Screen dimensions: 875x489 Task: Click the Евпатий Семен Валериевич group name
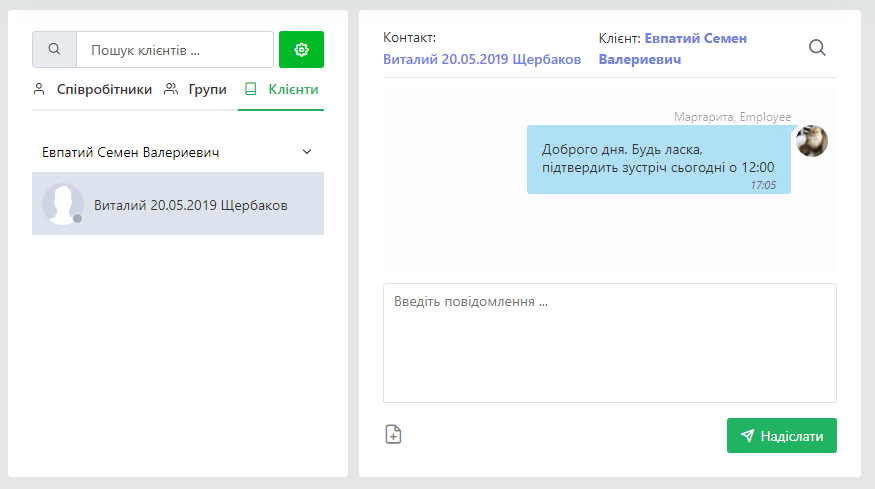point(130,153)
